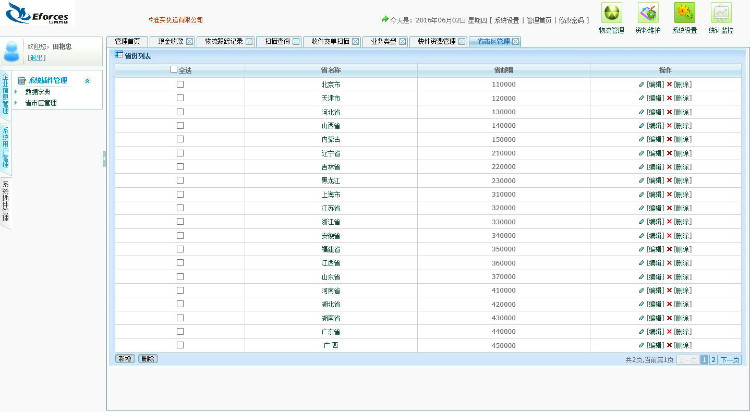Click the red X delete icon for row 120000

[x=669, y=99]
